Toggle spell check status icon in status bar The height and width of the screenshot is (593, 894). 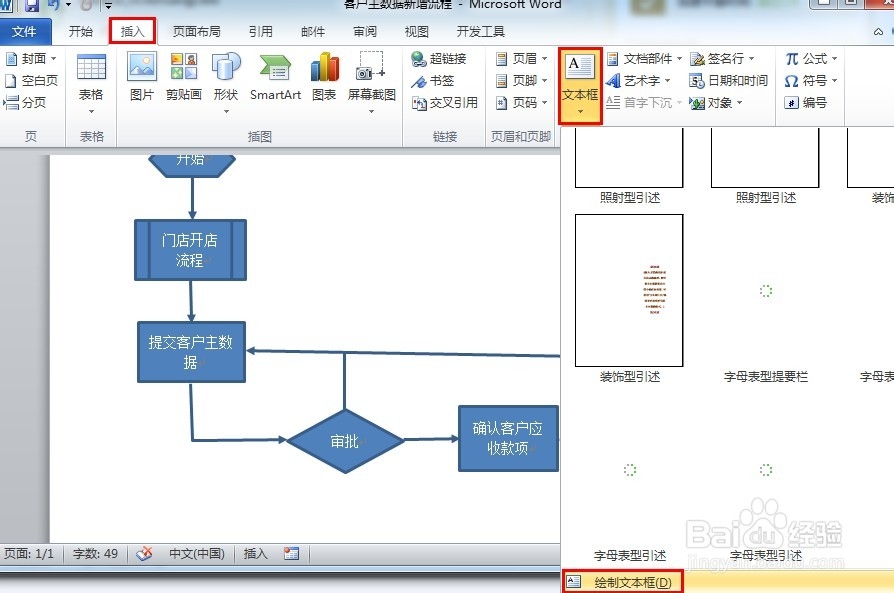click(143, 553)
